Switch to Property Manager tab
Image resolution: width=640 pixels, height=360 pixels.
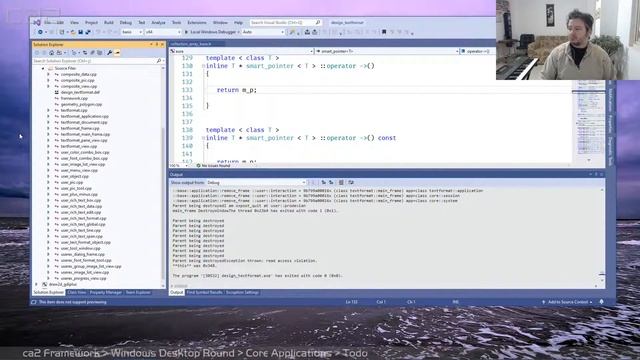106,293
